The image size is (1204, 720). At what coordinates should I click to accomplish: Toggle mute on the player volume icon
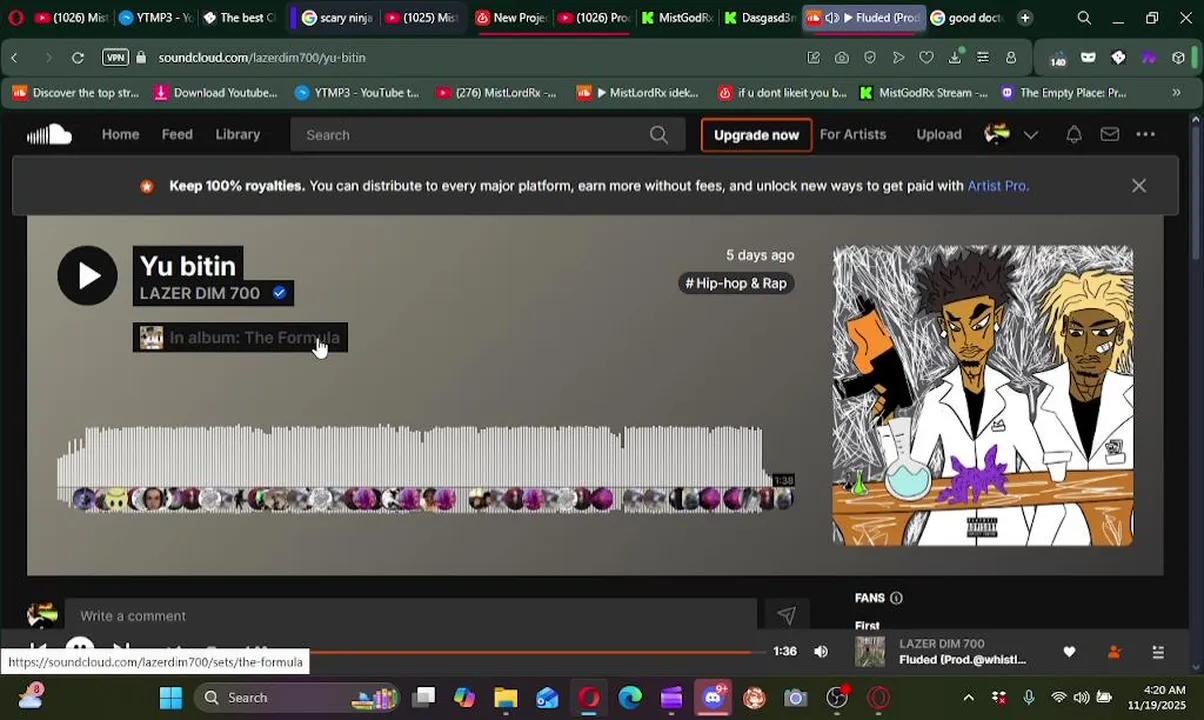pyautogui.click(x=821, y=652)
